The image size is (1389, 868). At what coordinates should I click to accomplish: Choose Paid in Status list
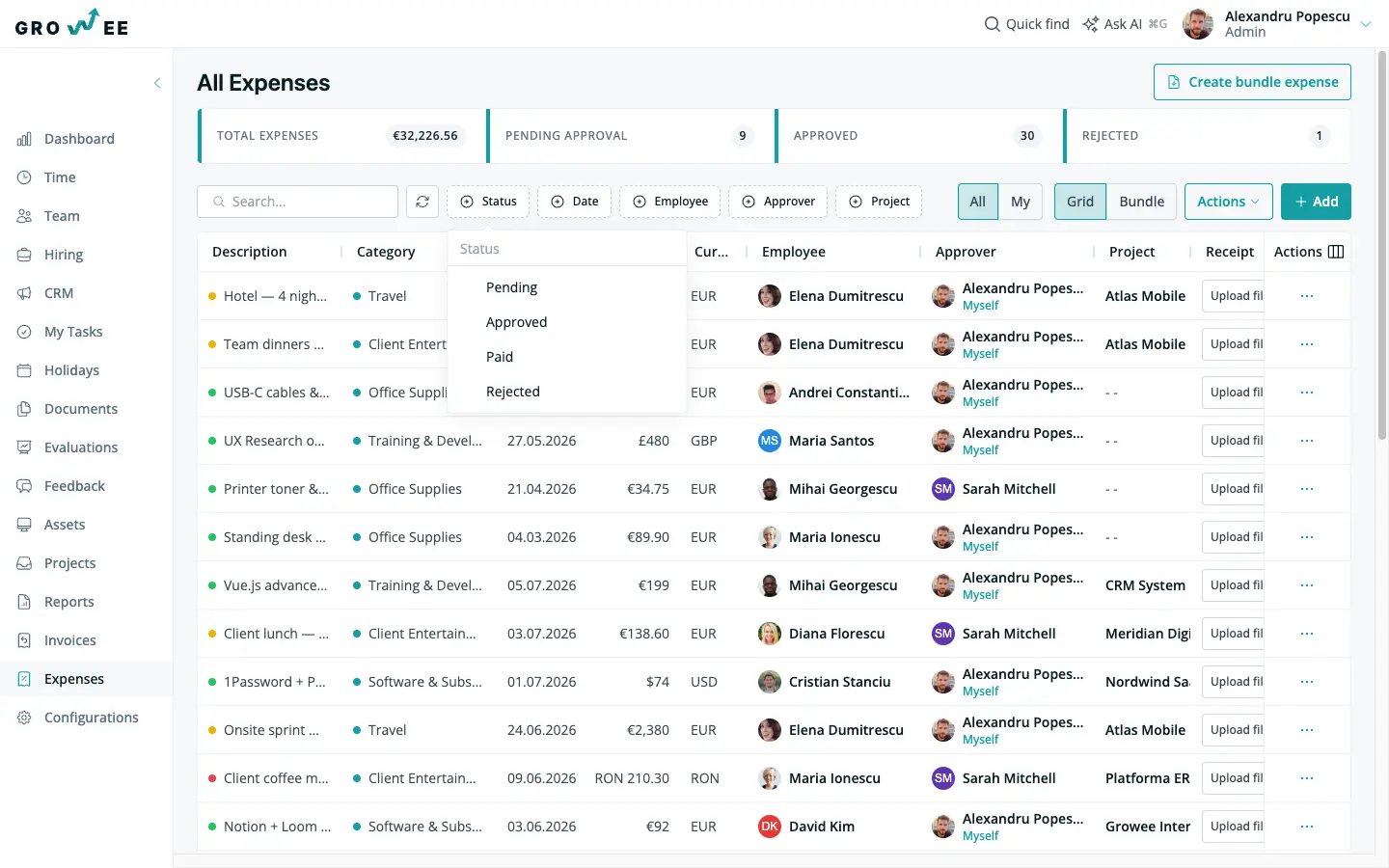[567, 357]
